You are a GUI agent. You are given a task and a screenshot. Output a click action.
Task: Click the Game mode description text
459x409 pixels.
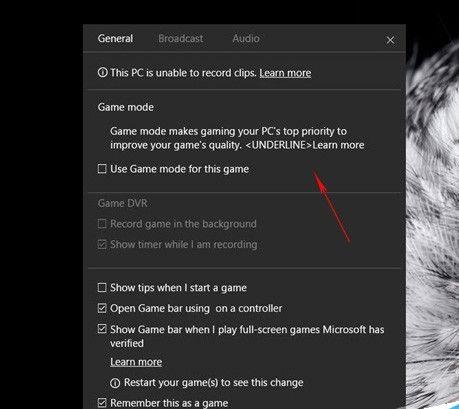click(237, 138)
